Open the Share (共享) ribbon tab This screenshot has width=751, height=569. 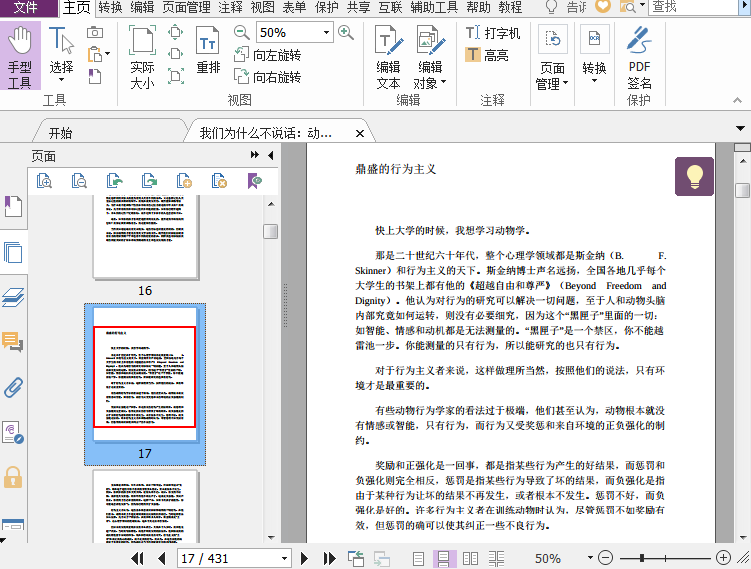point(359,7)
